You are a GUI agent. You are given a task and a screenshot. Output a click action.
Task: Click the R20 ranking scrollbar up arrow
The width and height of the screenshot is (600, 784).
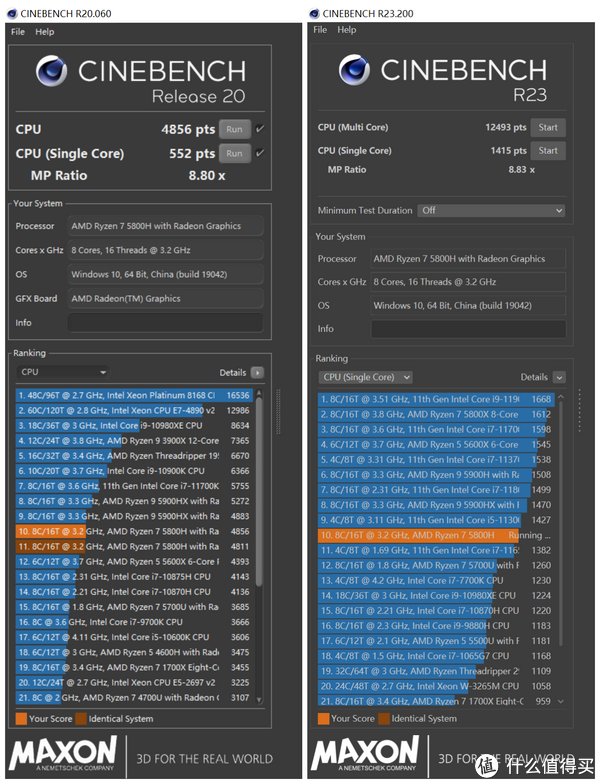pyautogui.click(x=259, y=394)
